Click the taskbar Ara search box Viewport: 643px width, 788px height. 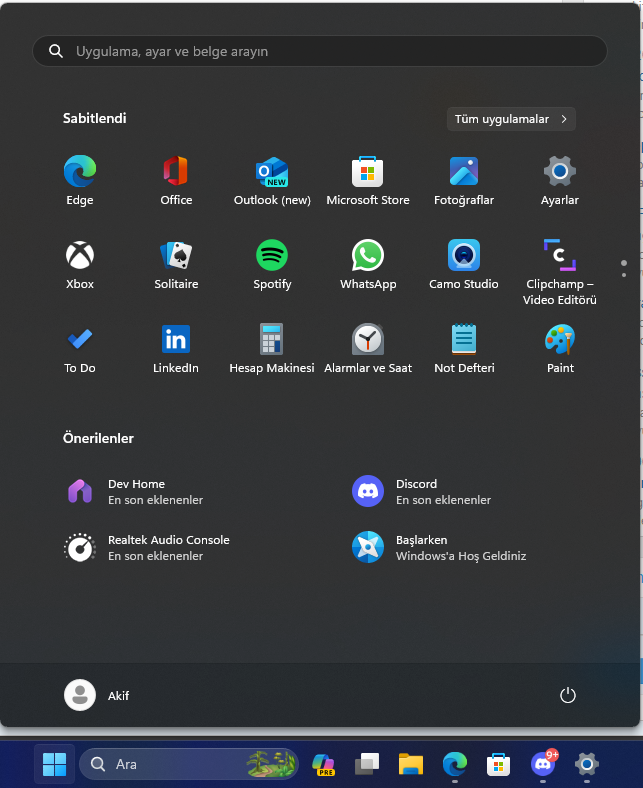(189, 764)
